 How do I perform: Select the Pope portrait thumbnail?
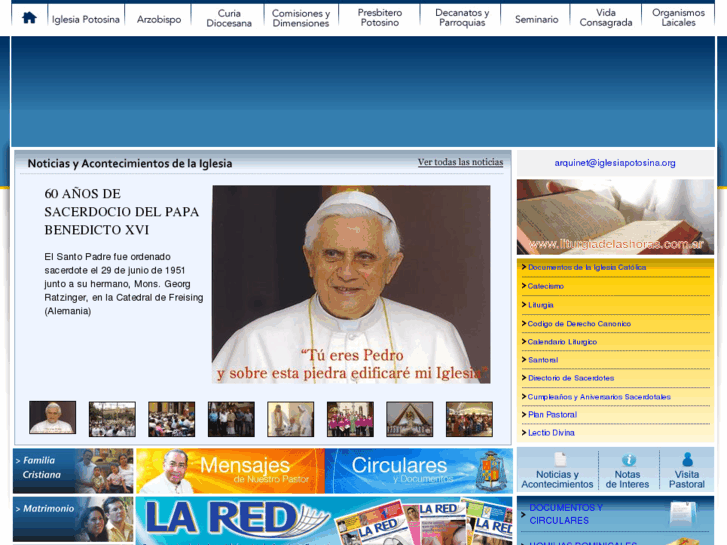(52, 418)
